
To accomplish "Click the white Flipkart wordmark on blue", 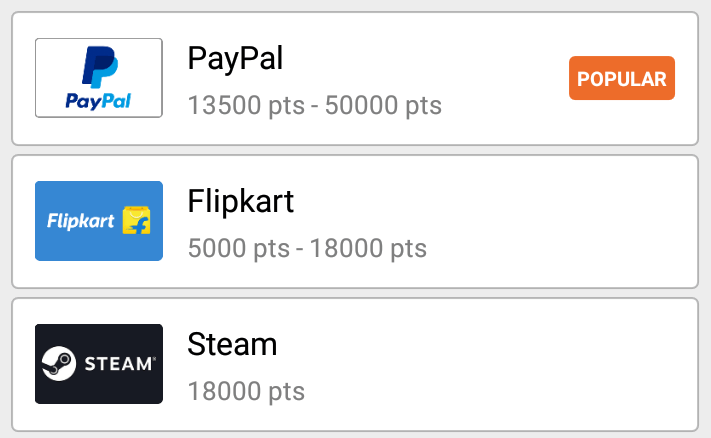I will (x=81, y=221).
